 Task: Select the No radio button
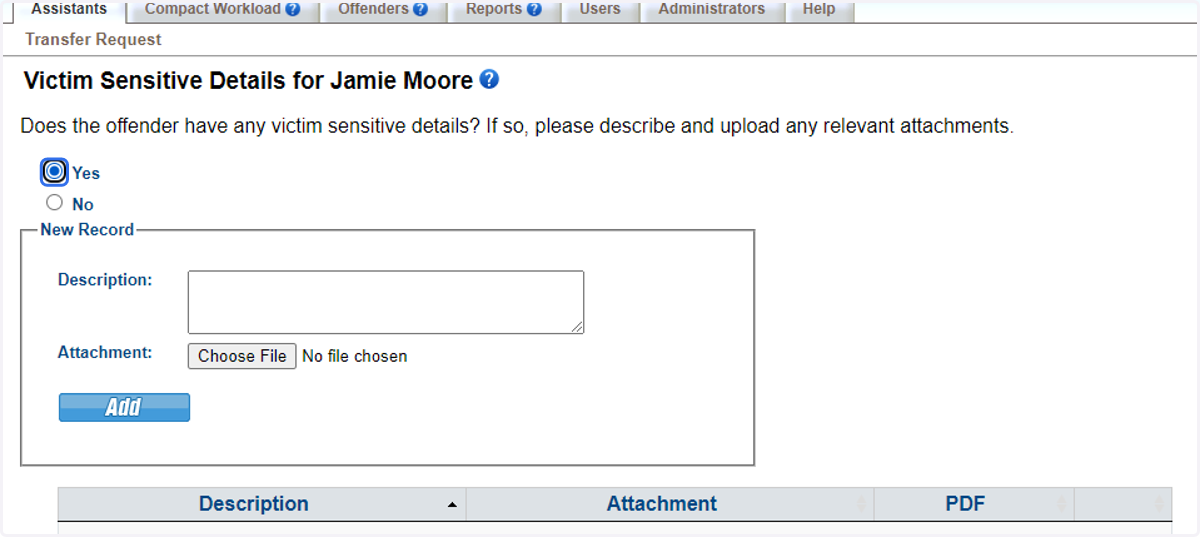pos(55,203)
